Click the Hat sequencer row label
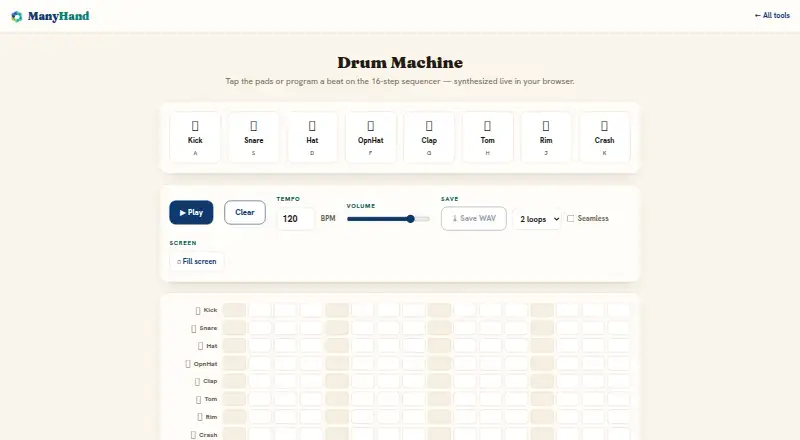The image size is (800, 440). (208, 346)
